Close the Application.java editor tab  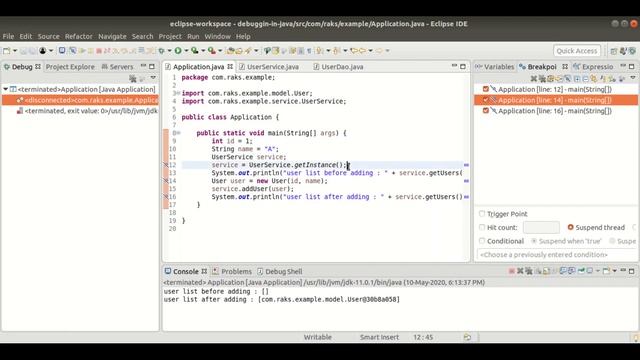(230, 67)
